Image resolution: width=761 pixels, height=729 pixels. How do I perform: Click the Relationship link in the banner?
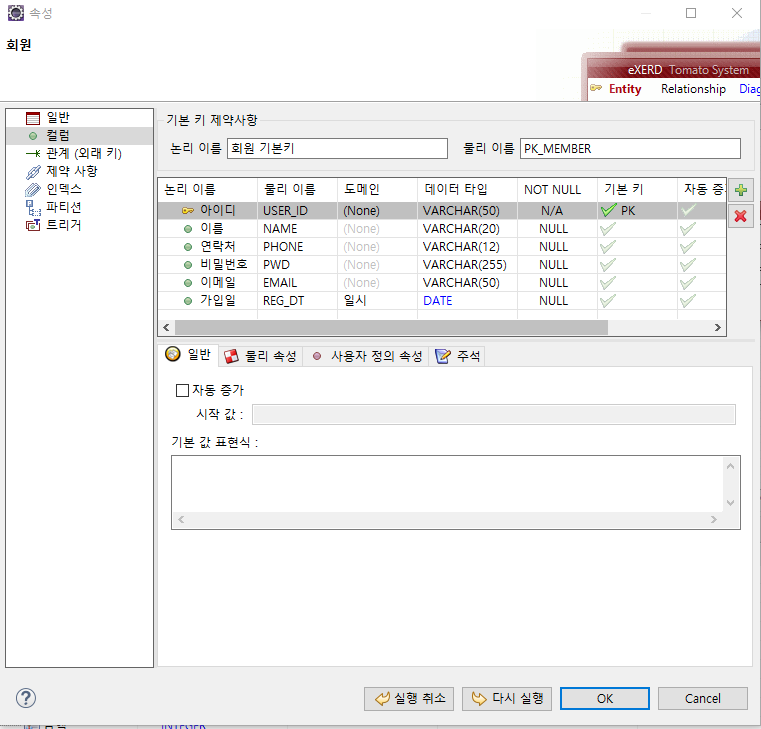tap(693, 89)
